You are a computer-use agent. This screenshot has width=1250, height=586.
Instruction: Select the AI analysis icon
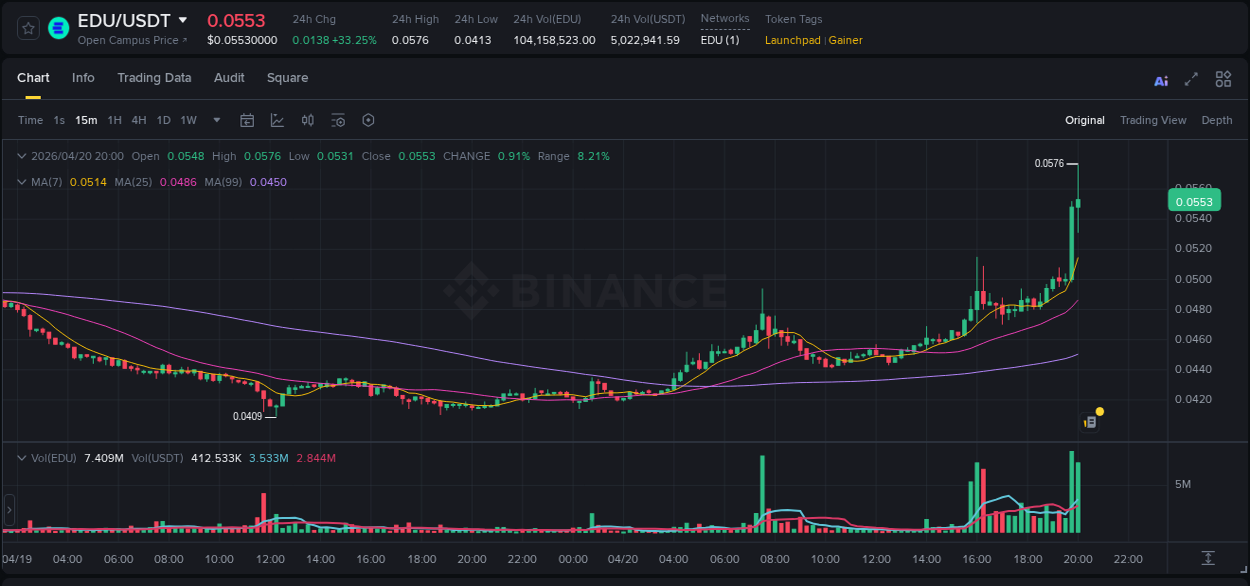click(x=1160, y=79)
